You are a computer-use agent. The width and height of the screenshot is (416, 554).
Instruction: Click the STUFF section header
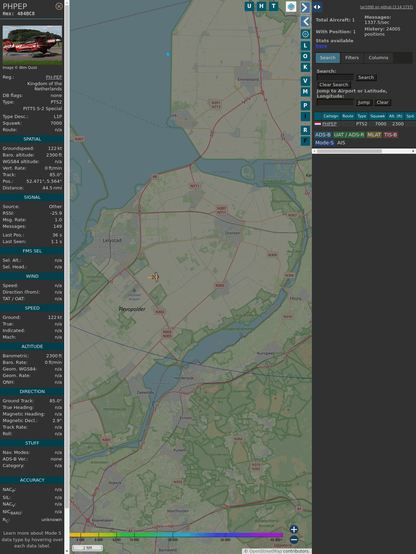tap(32, 443)
